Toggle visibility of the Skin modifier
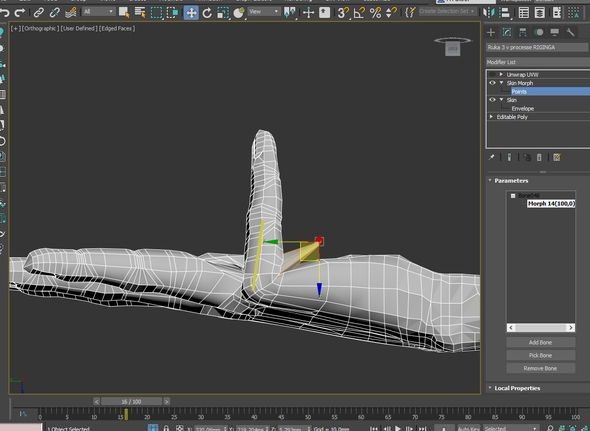 (492, 100)
